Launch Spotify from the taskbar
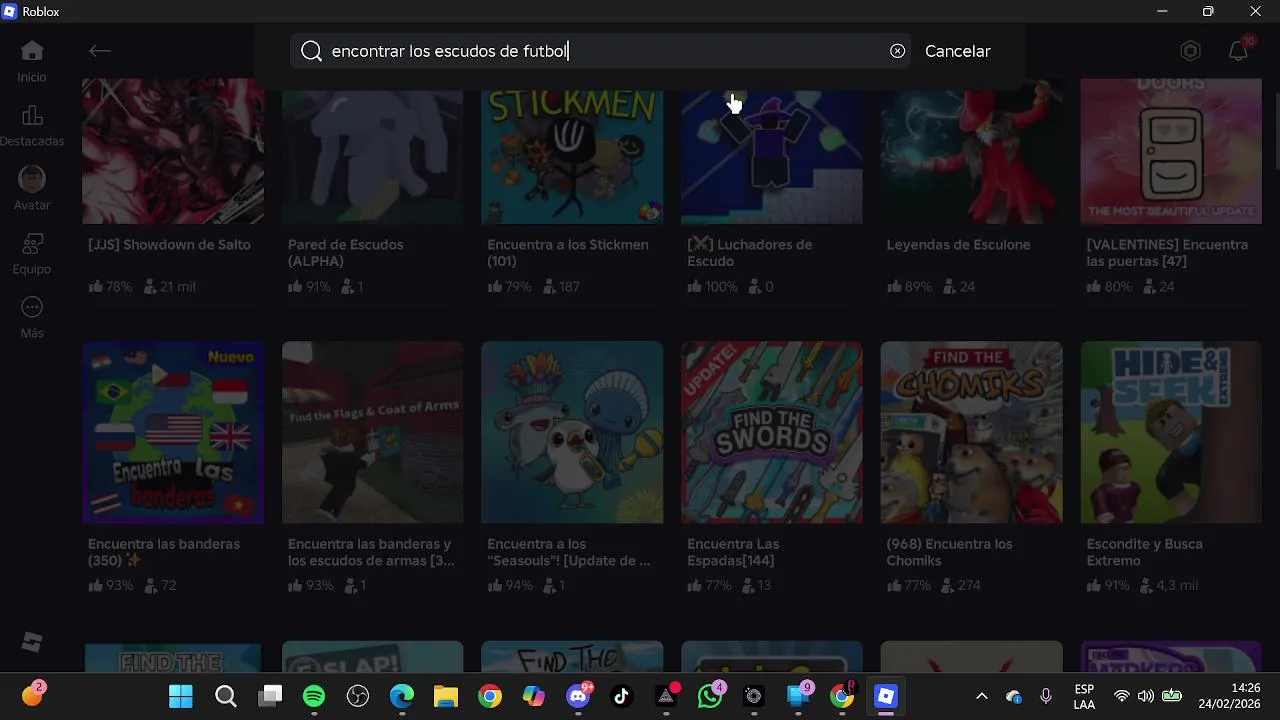 [x=314, y=696]
